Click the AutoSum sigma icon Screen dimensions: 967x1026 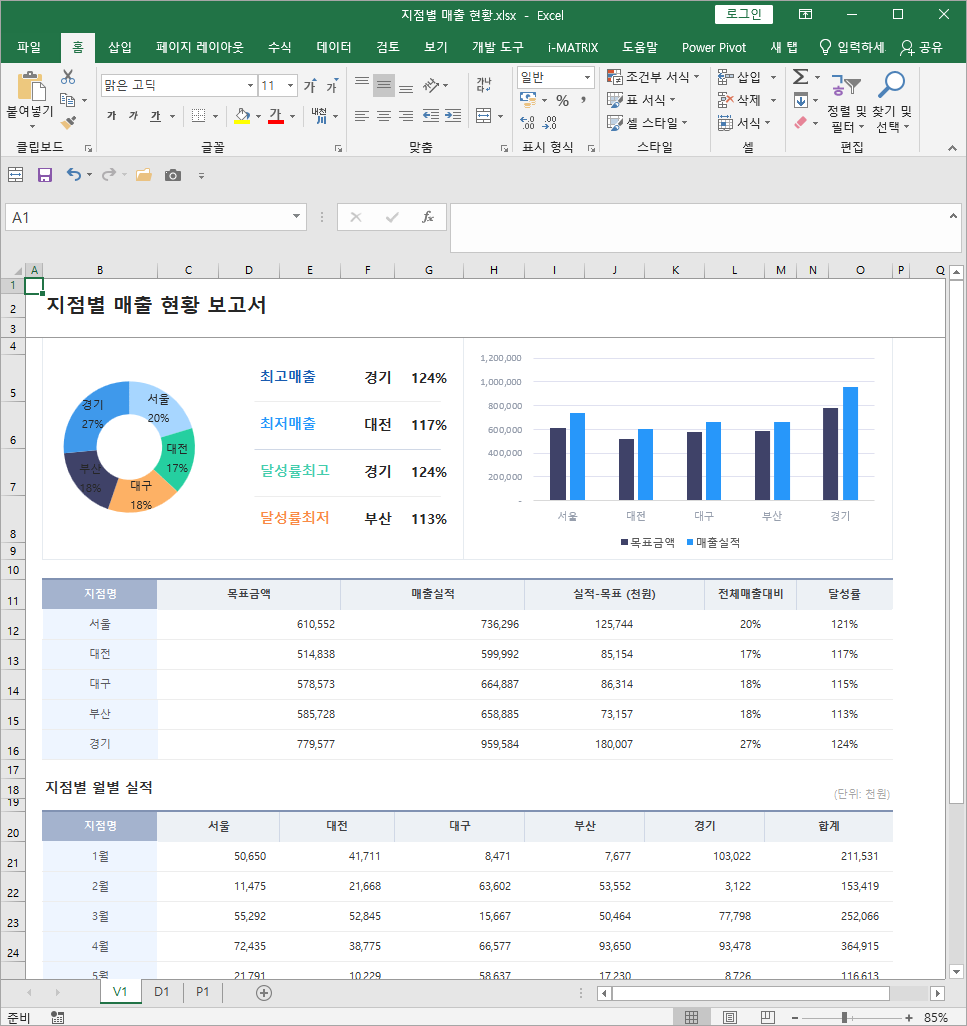(x=800, y=77)
